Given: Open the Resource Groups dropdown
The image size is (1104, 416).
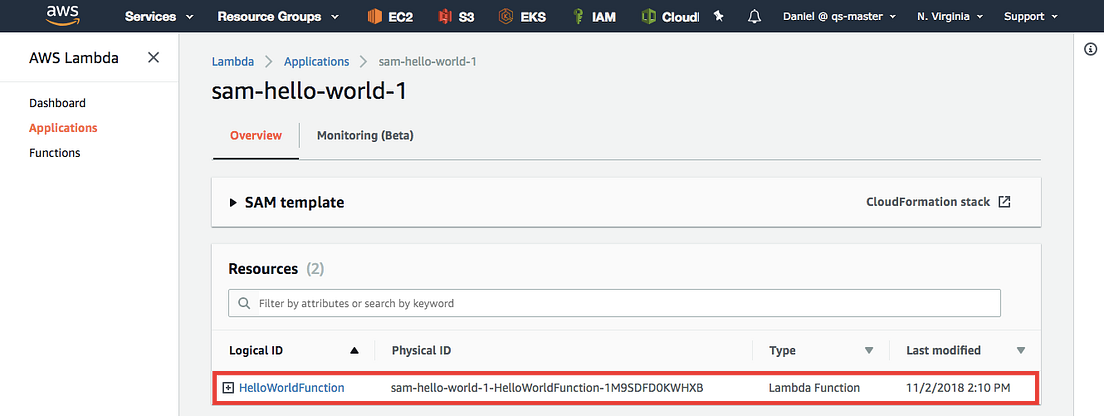Looking at the screenshot, I should pyautogui.click(x=278, y=16).
